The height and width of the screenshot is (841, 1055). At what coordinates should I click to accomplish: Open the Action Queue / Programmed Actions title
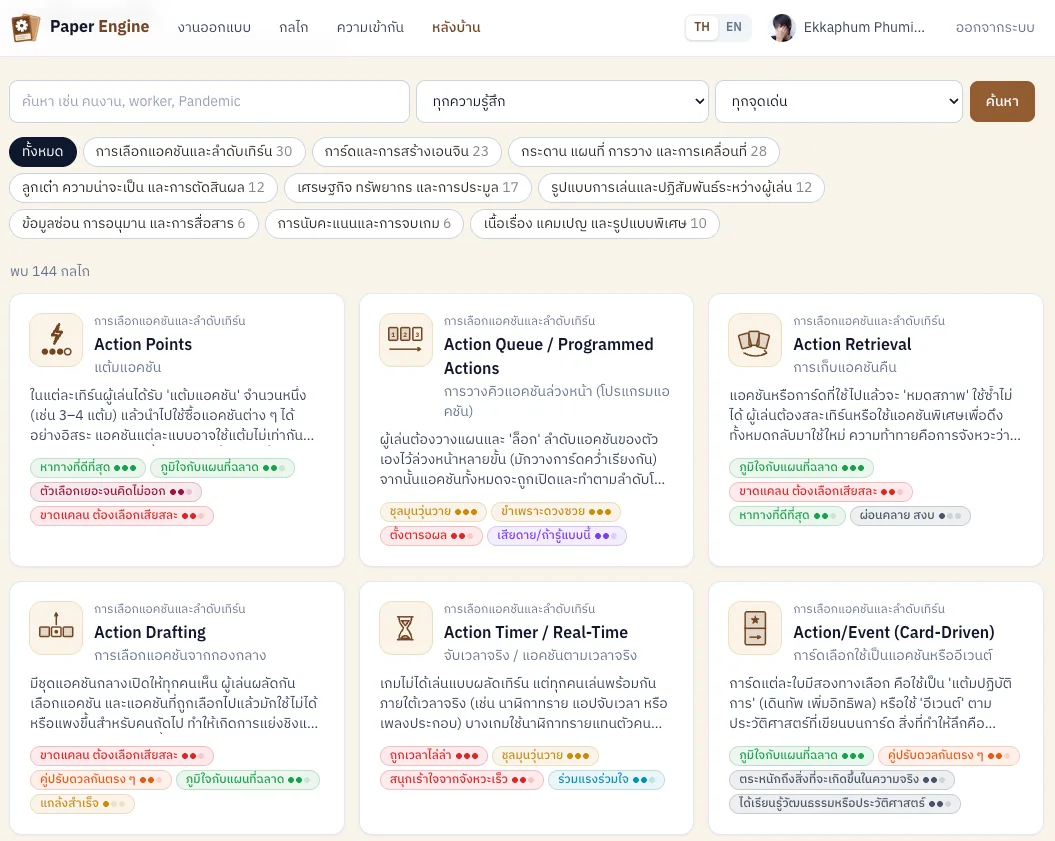tap(548, 357)
